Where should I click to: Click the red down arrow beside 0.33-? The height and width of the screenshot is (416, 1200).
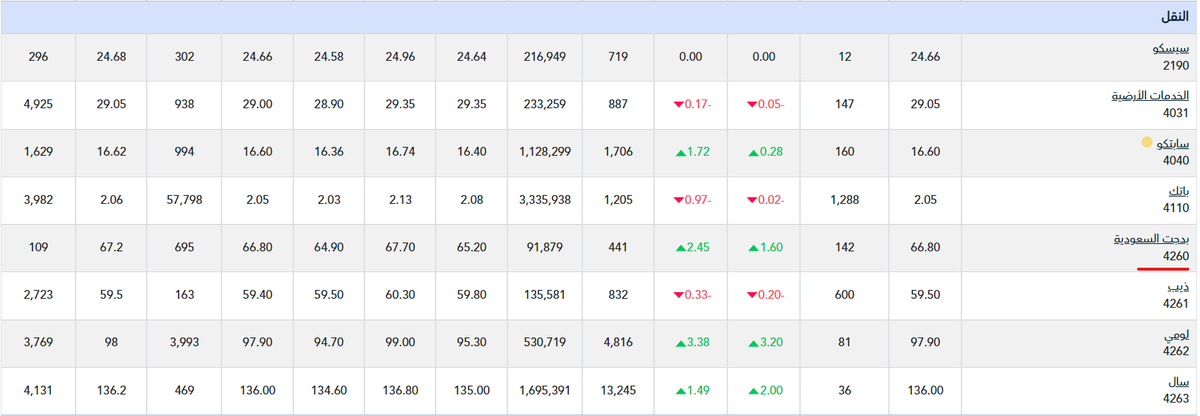pos(678,296)
